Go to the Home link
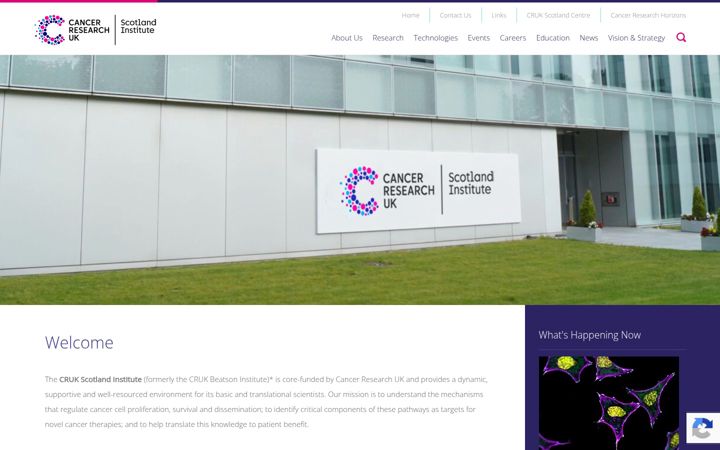 [x=410, y=15]
